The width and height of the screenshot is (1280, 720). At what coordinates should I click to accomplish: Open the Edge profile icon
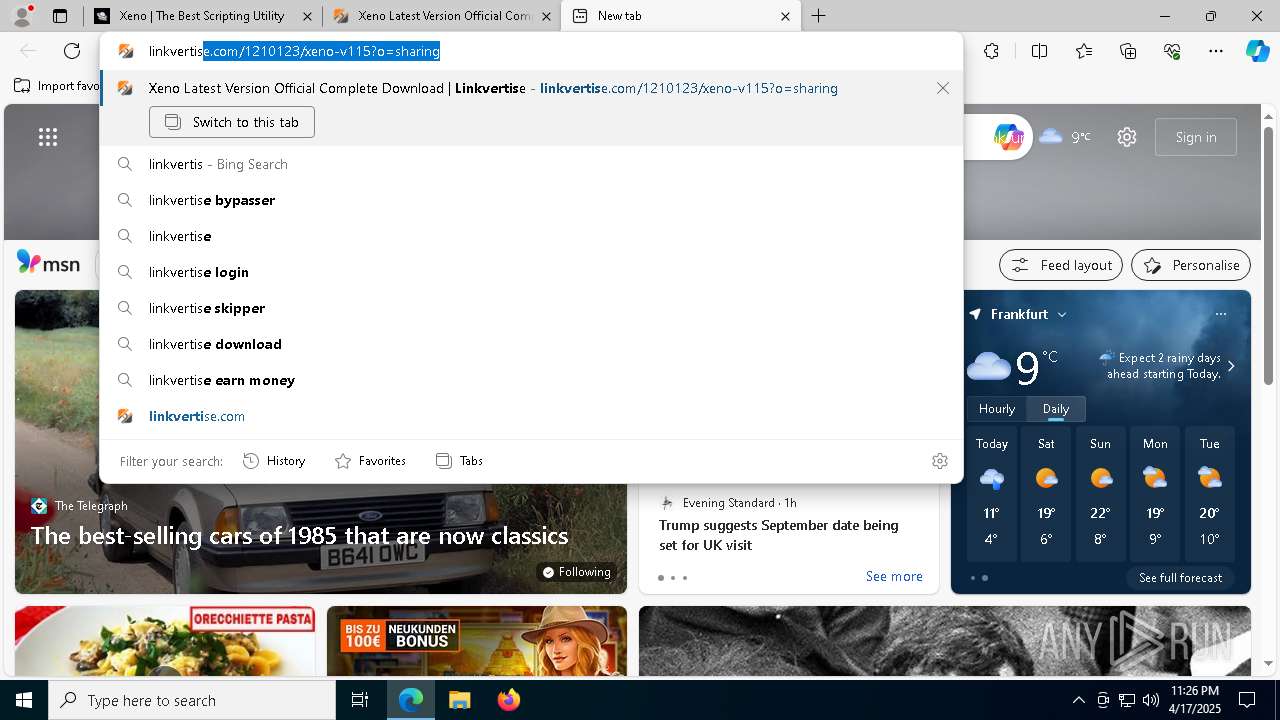click(x=21, y=16)
